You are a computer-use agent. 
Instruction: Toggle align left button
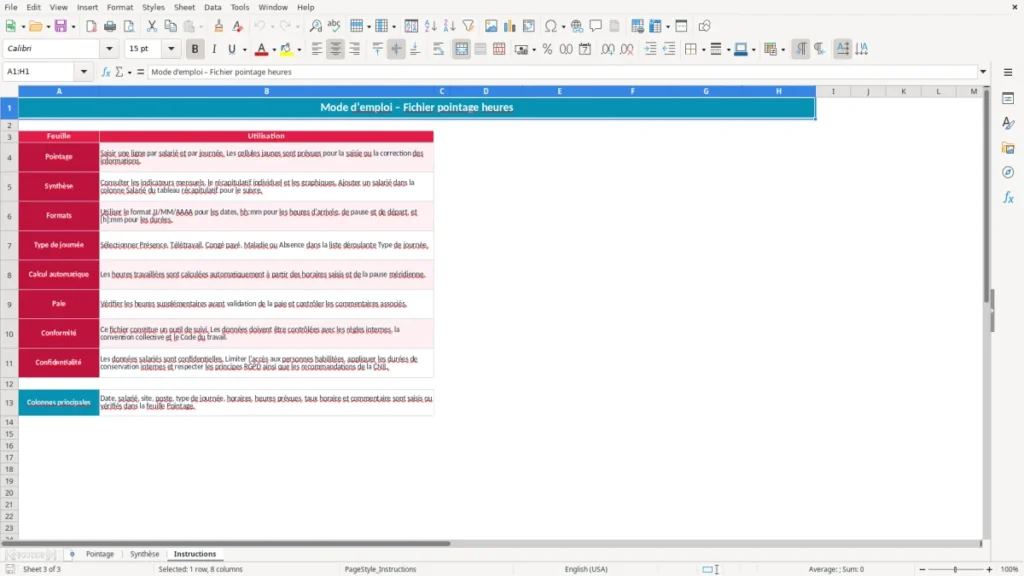coord(317,49)
